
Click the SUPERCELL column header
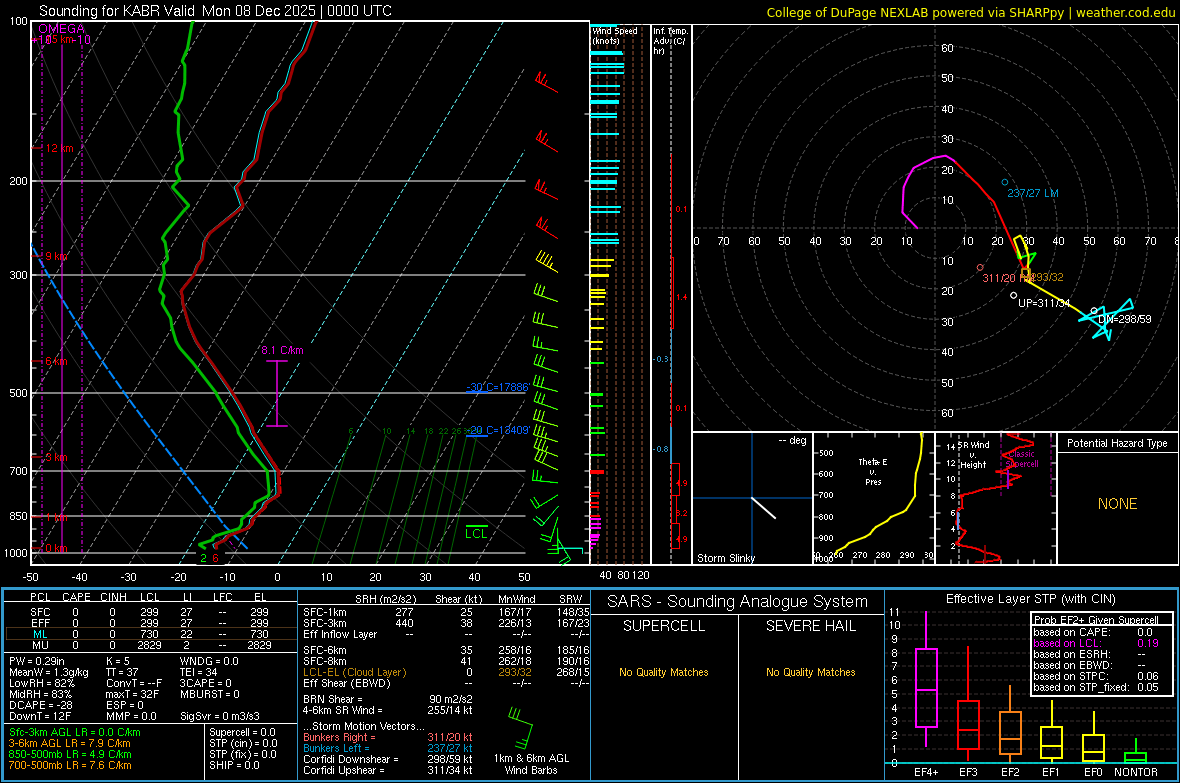coord(664,626)
